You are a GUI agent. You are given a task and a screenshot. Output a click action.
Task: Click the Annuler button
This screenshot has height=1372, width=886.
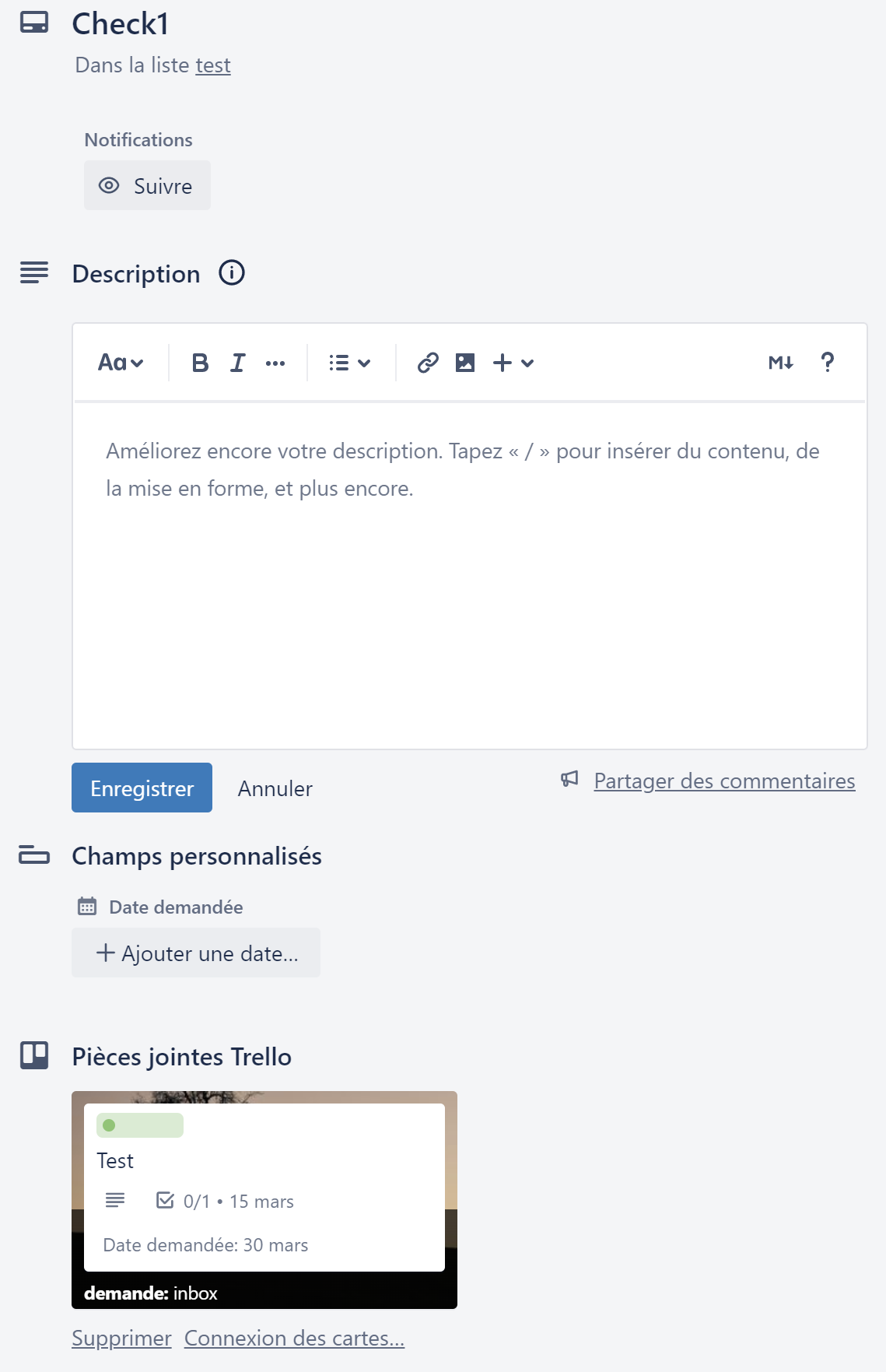[275, 788]
